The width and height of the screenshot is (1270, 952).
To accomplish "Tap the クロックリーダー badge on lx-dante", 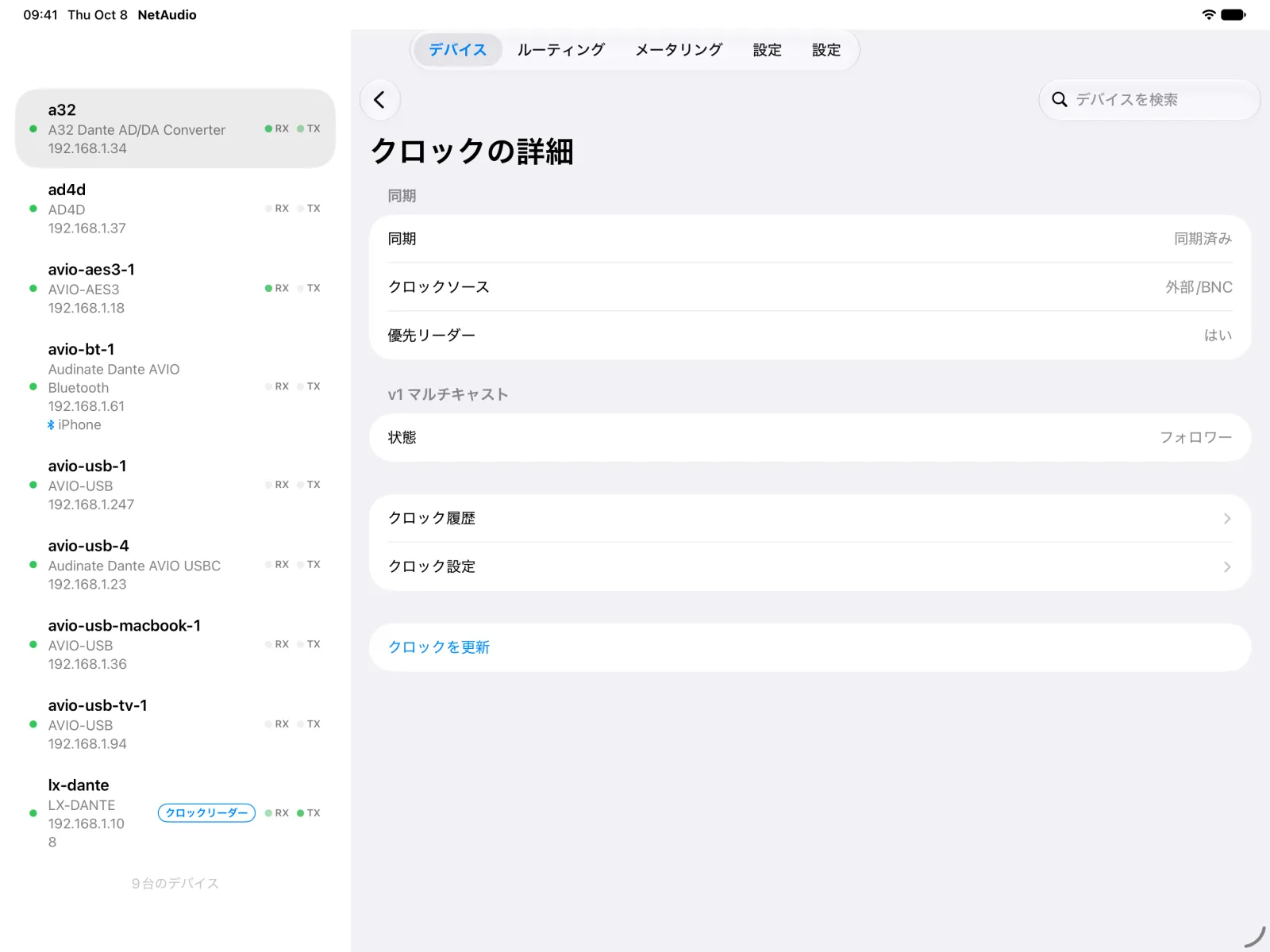I will click(206, 813).
